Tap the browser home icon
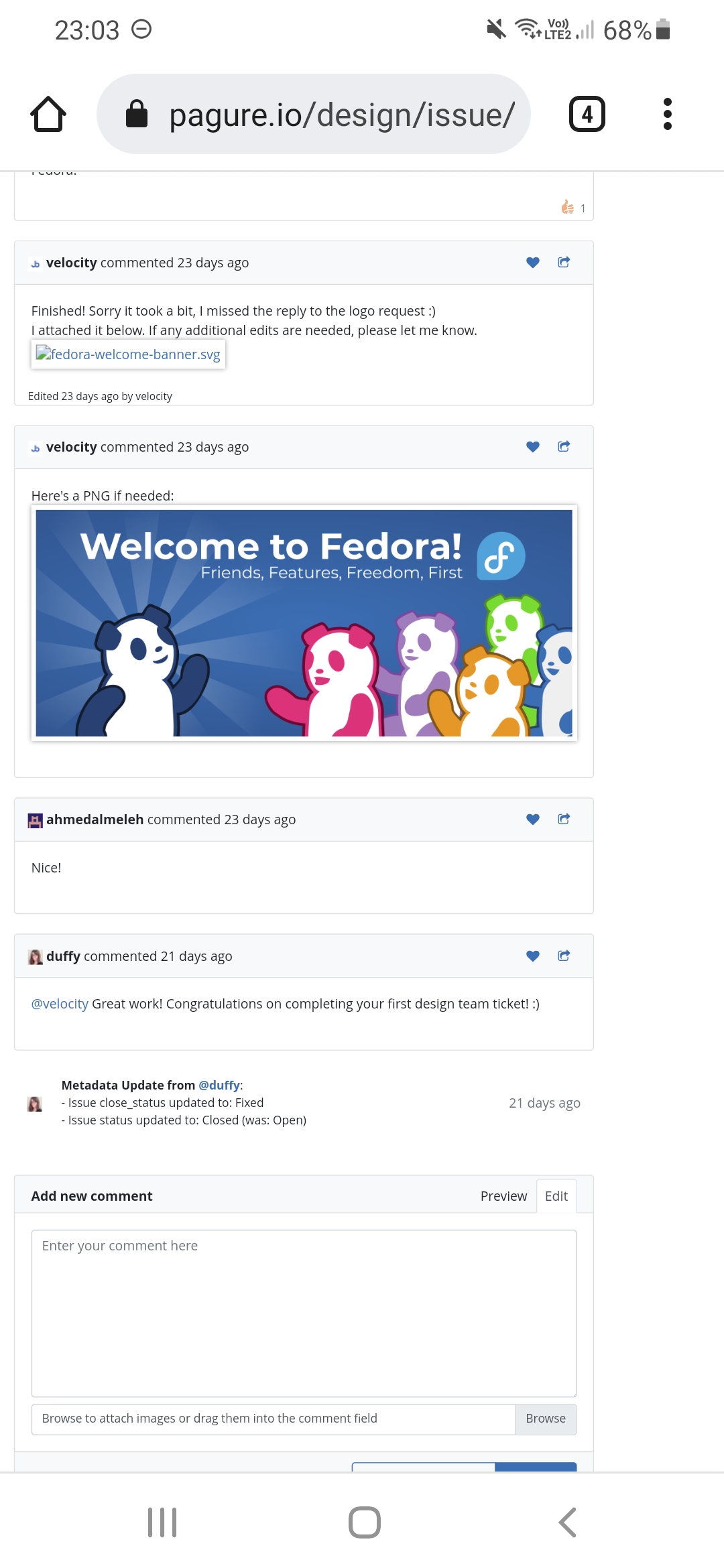The width and height of the screenshot is (724, 1568). point(48,114)
